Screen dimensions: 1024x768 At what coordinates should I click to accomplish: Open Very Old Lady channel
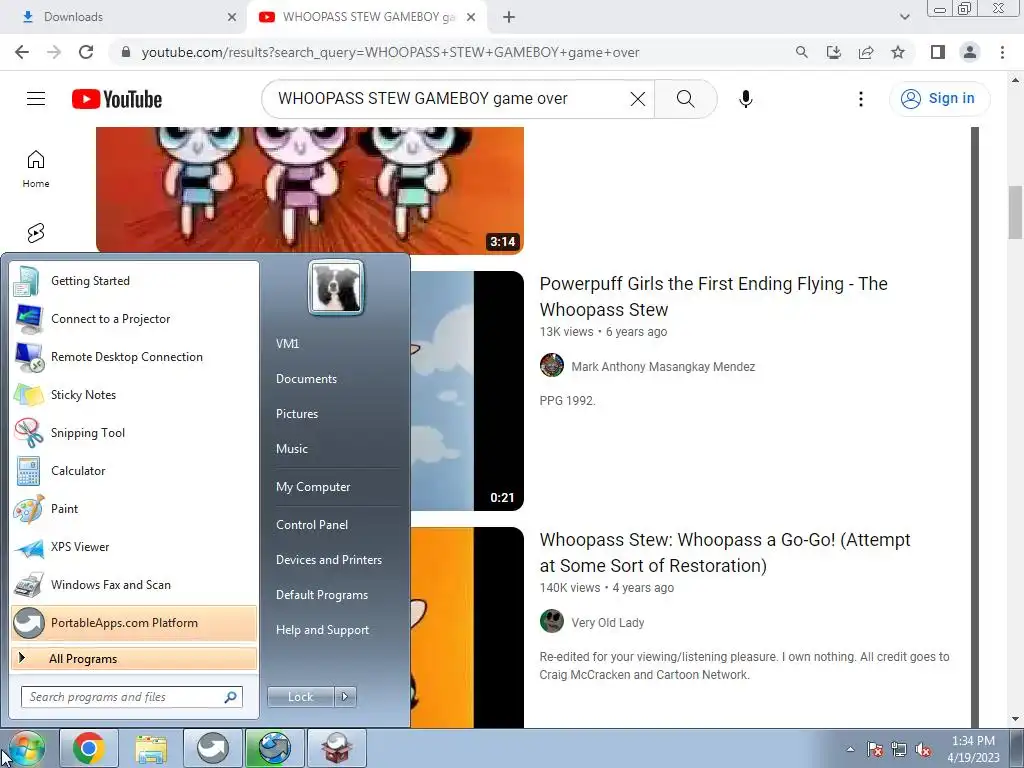607,622
